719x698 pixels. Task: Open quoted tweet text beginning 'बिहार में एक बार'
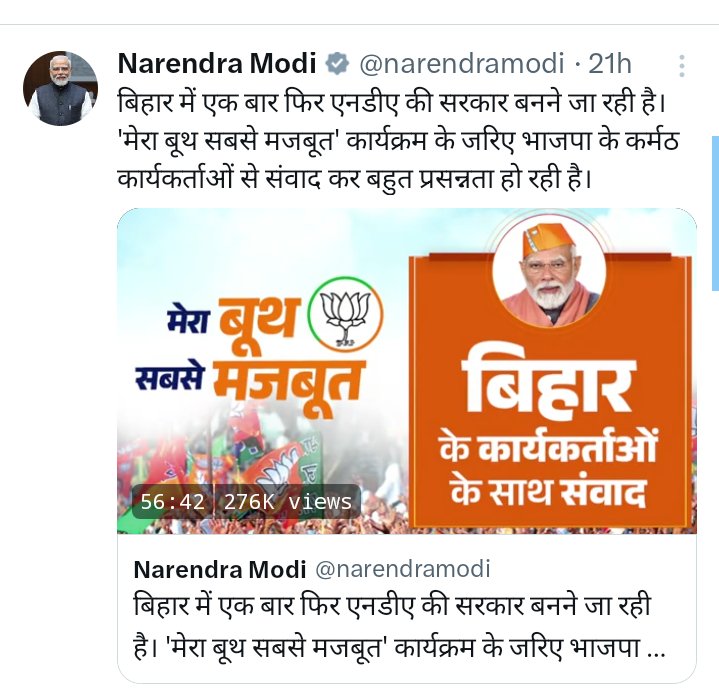(x=399, y=626)
